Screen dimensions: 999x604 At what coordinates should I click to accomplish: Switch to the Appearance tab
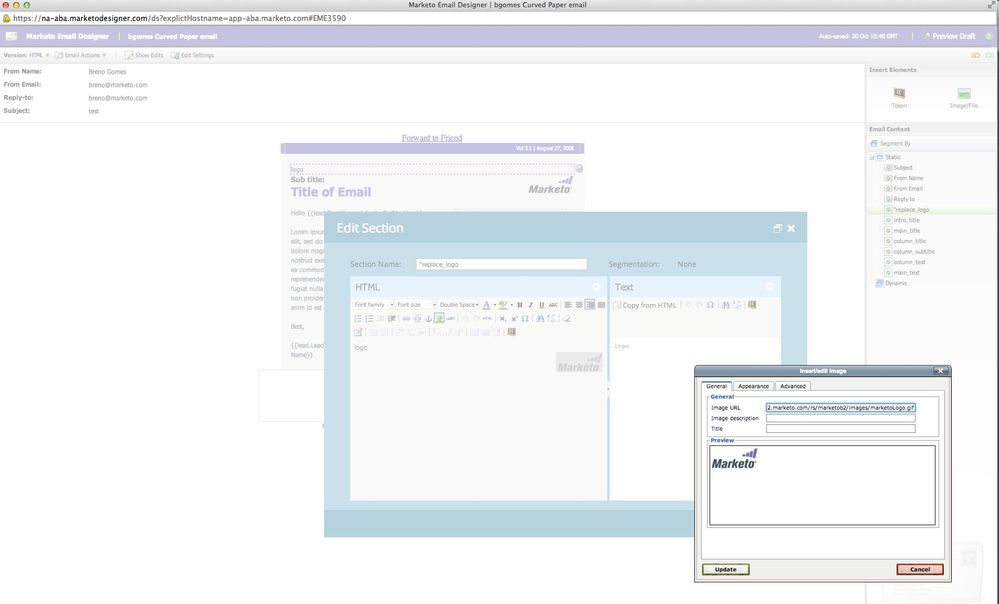(753, 386)
